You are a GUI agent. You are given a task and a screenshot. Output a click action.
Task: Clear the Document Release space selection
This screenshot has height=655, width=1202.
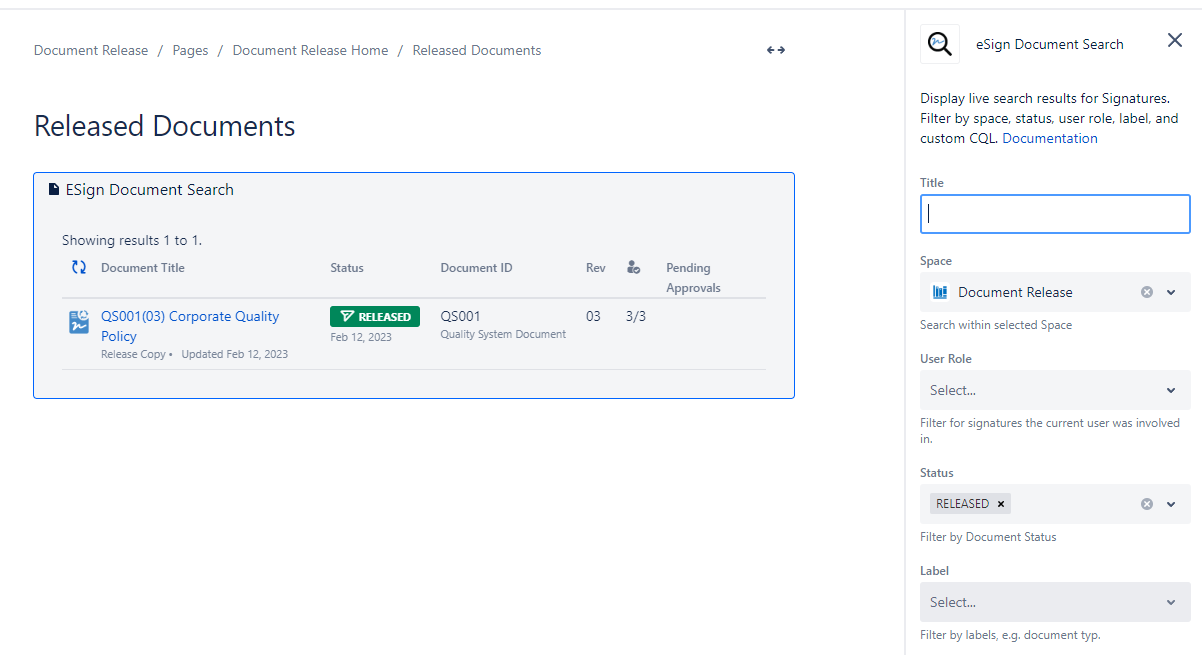(1147, 292)
